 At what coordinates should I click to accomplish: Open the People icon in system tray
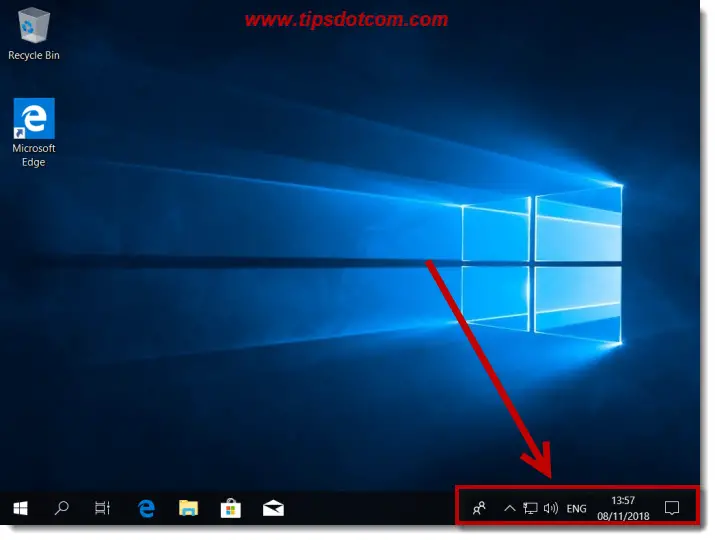click(479, 508)
